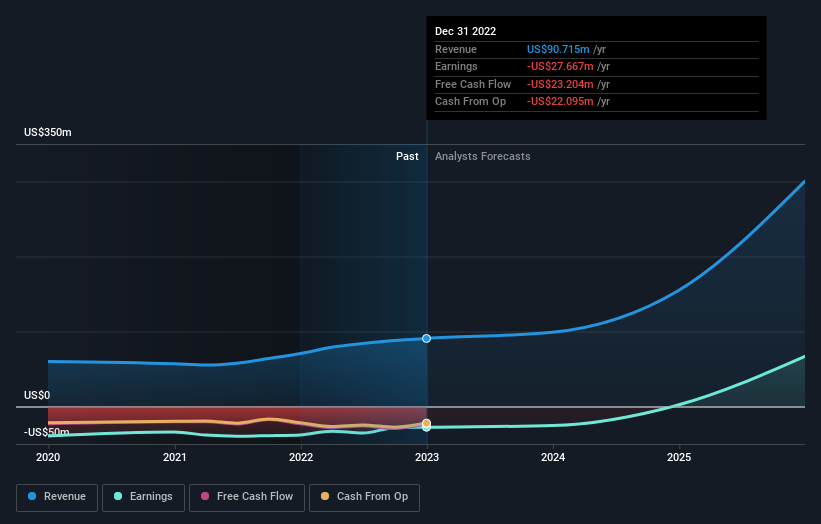Click the 2024 x-axis label

(553, 458)
